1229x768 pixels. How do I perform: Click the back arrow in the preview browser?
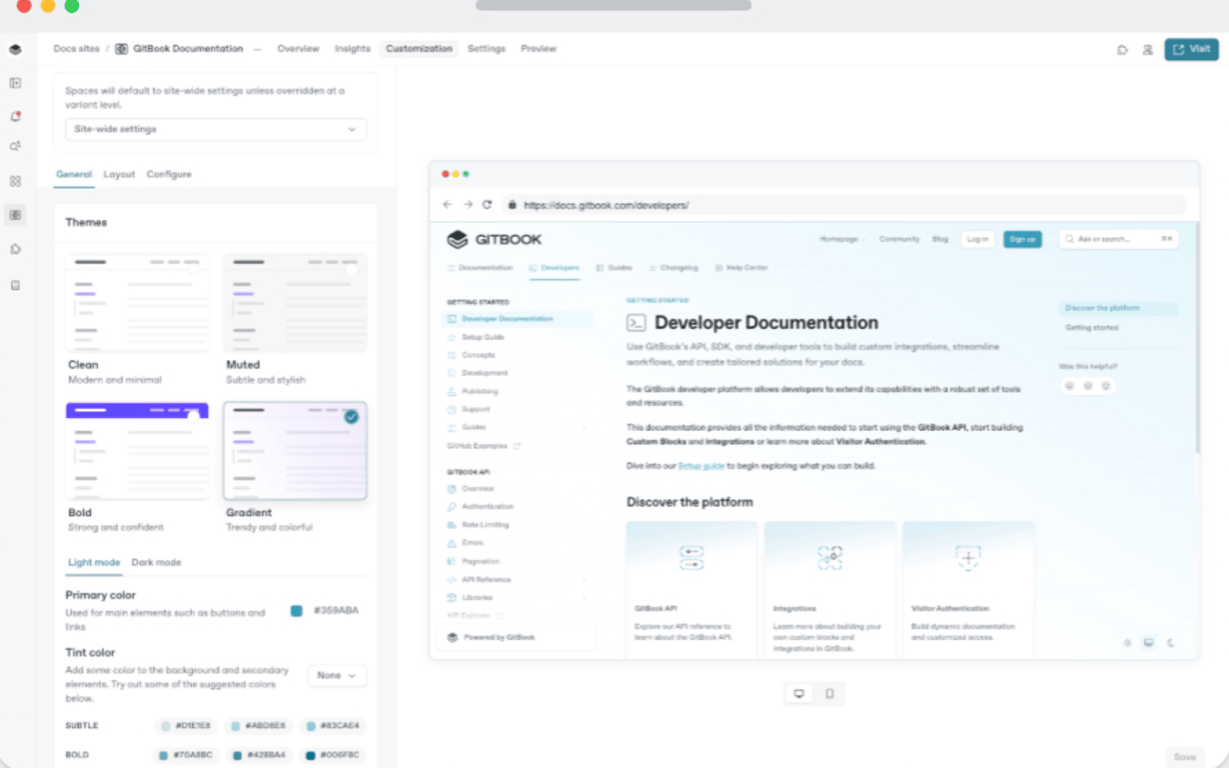(x=447, y=204)
